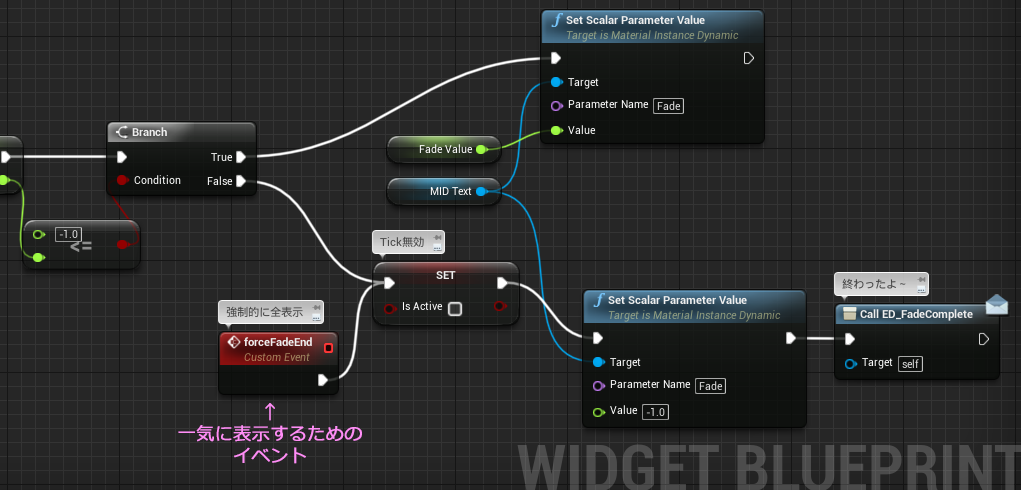Image resolution: width=1021 pixels, height=490 pixels.
Task: Click the red Condition pin on Branch
Action: pyautogui.click(x=122, y=180)
